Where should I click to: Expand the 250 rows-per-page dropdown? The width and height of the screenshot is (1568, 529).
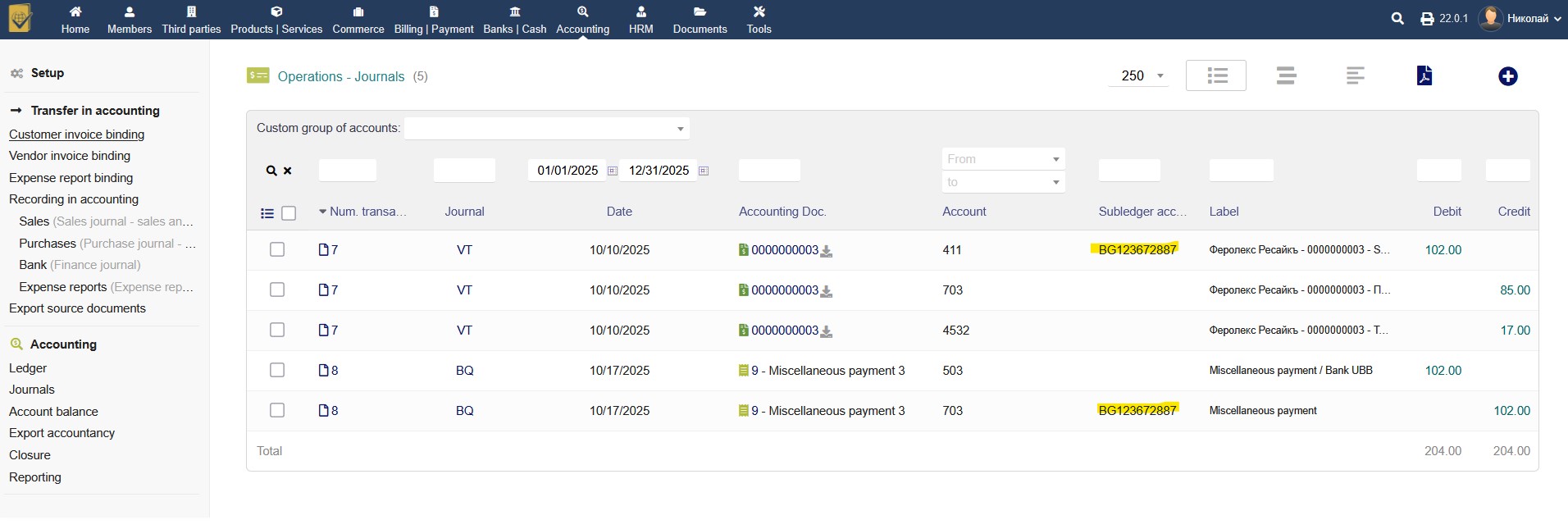pos(1138,76)
